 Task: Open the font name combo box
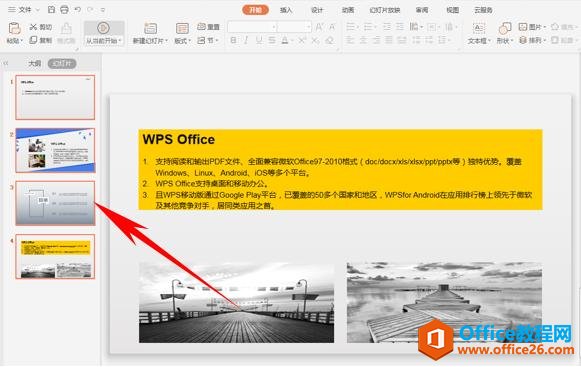pos(252,27)
